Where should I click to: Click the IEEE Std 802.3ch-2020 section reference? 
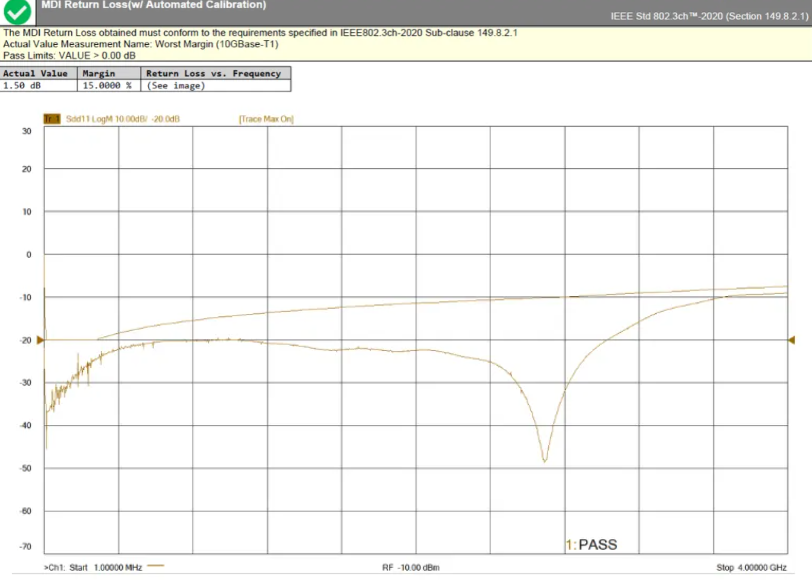click(710, 17)
